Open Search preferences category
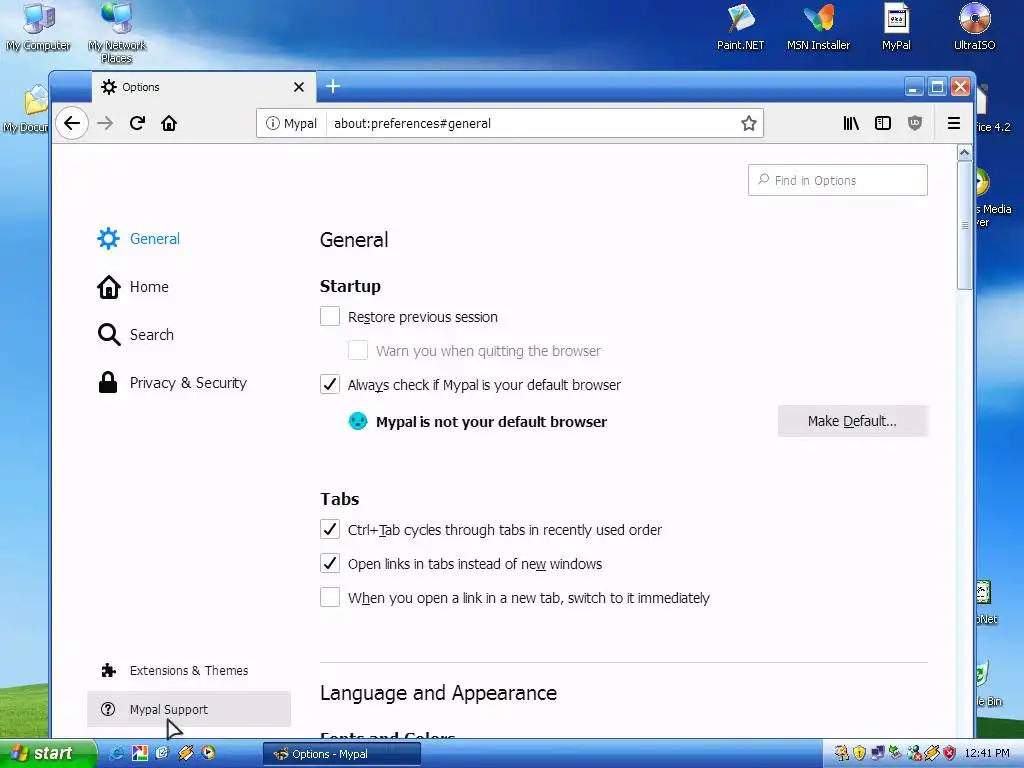The image size is (1024, 768). (x=136, y=334)
